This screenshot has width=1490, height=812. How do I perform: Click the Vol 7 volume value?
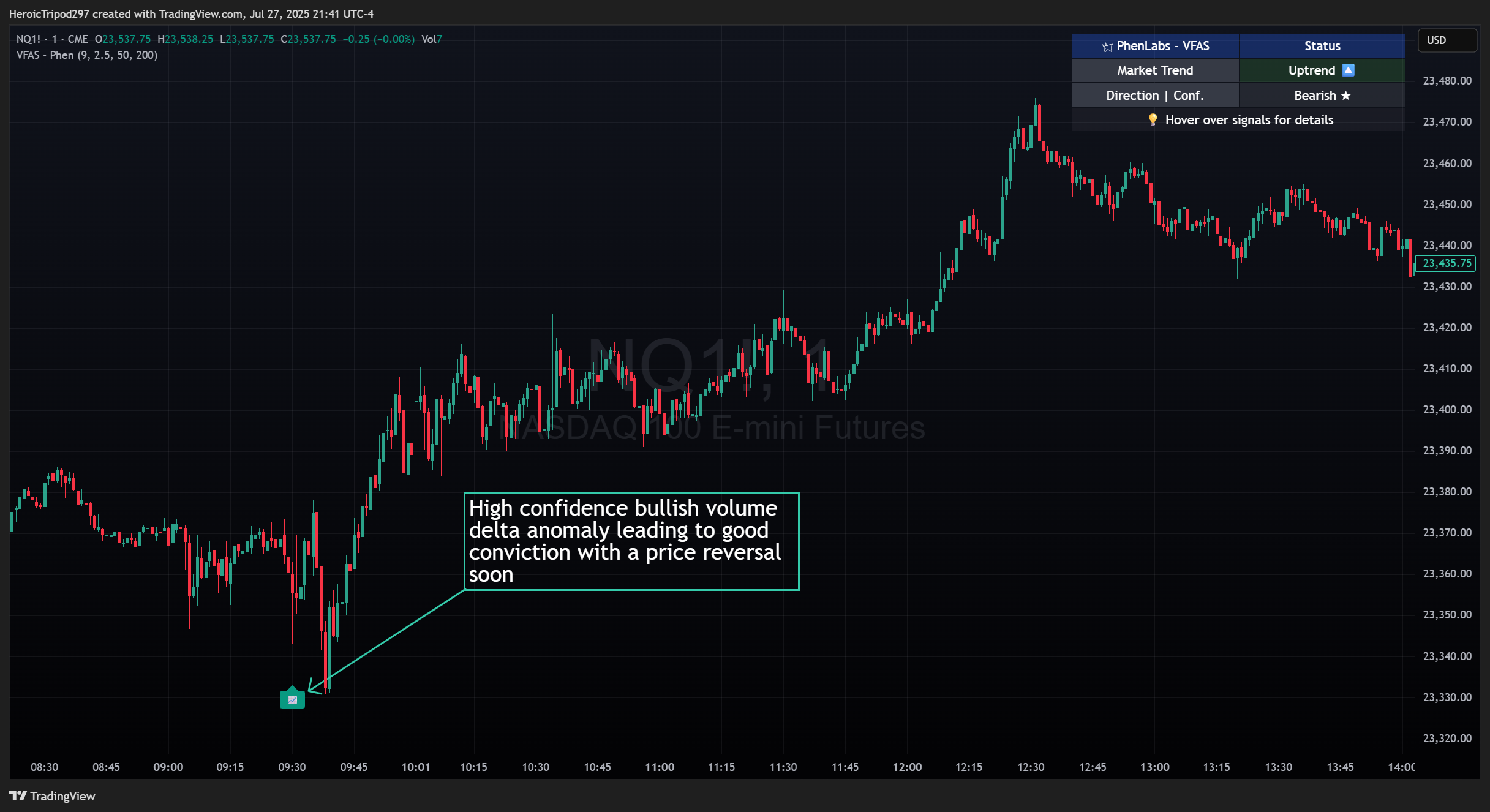pos(432,39)
